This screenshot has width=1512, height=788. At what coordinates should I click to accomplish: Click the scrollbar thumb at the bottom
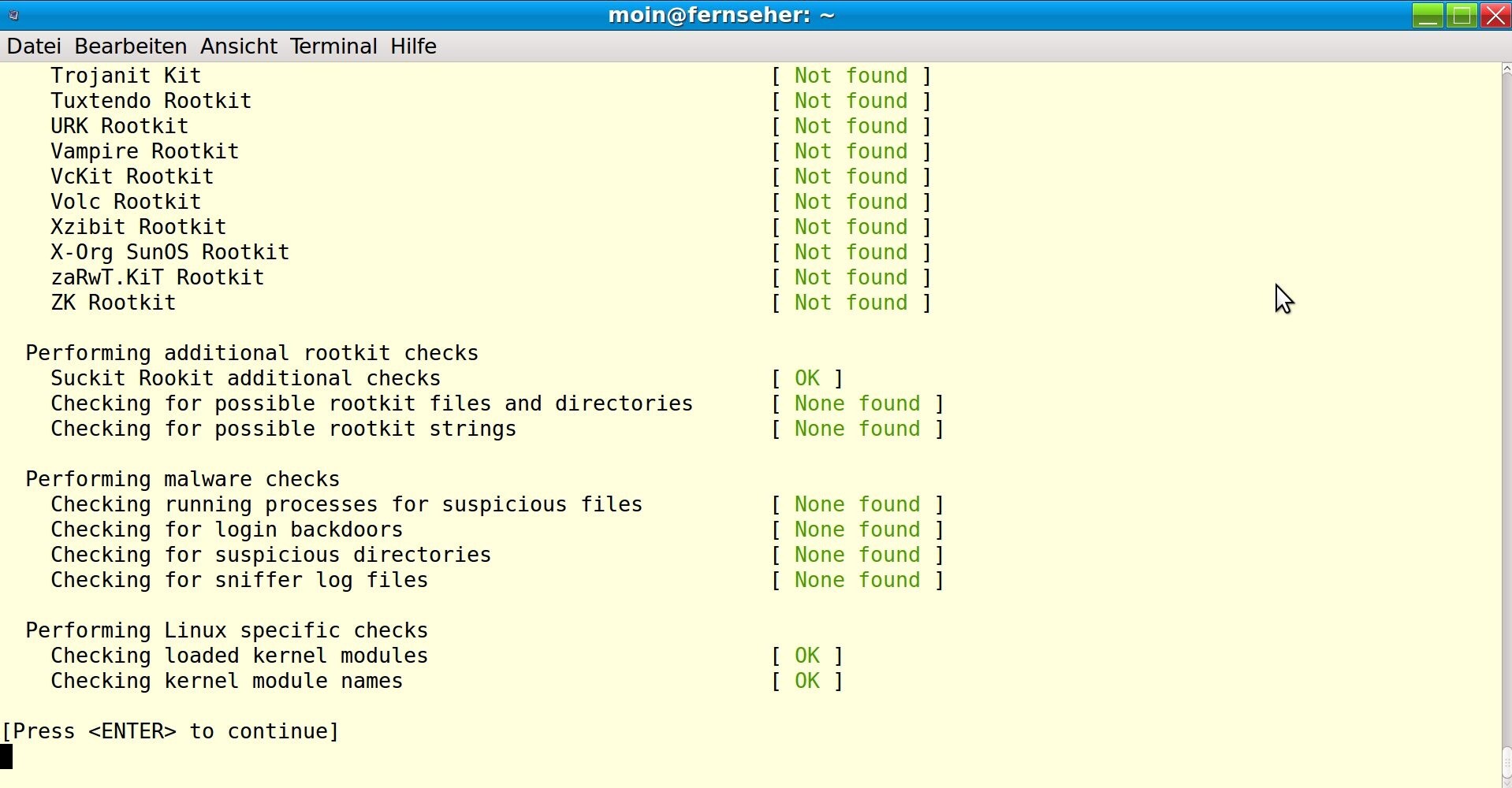coord(1504,760)
